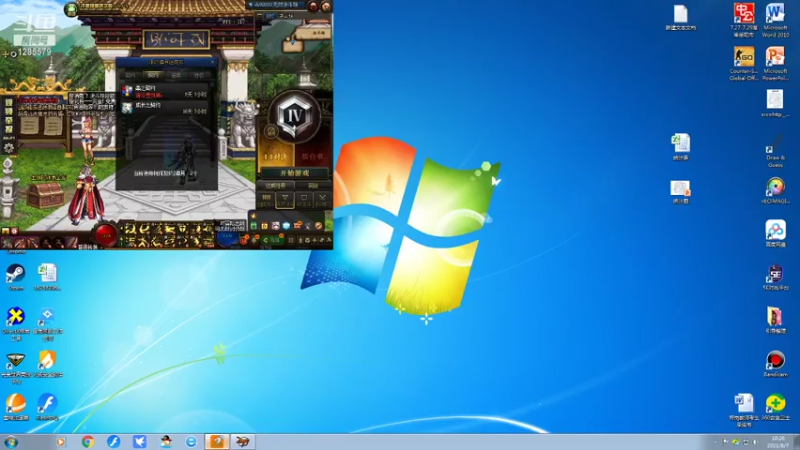This screenshot has height=450, width=800.
Task: Open the Flash desktop shortcut with blue f
Action: pyautogui.click(x=47, y=406)
